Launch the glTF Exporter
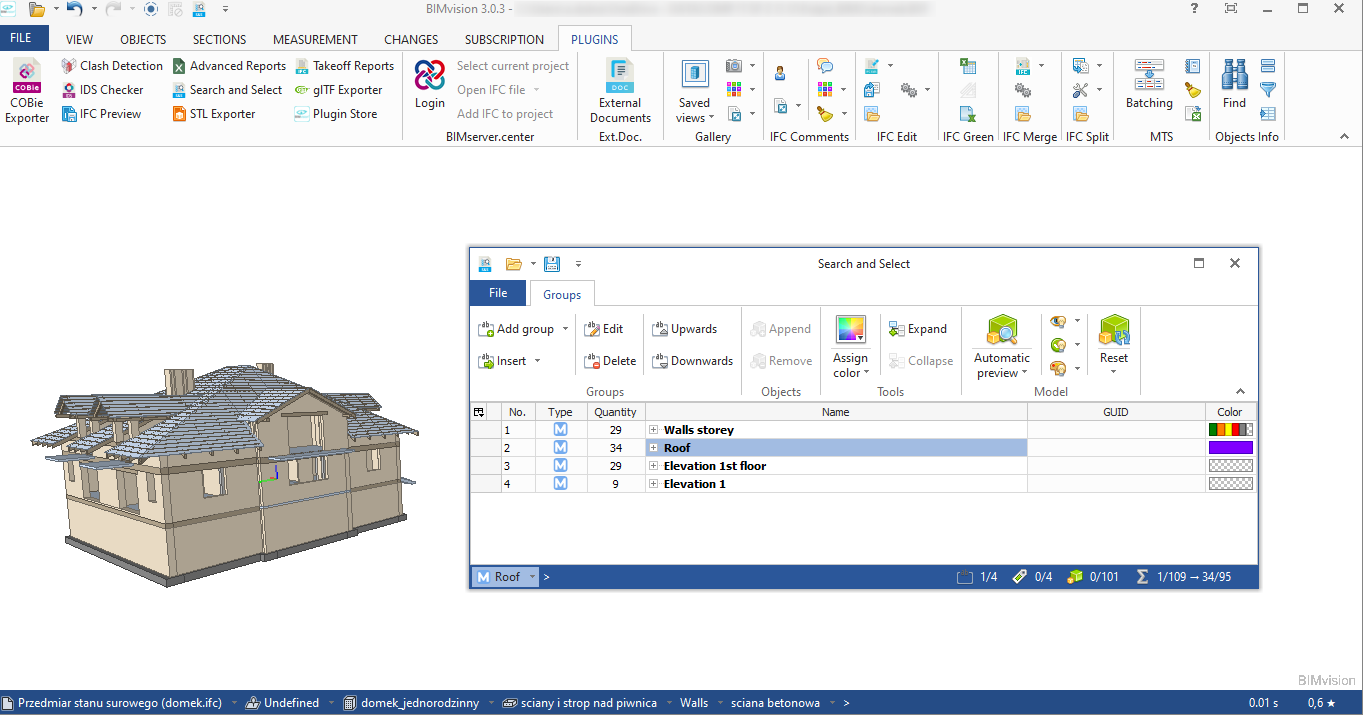Screen dimensions: 1363x715 [x=338, y=90]
